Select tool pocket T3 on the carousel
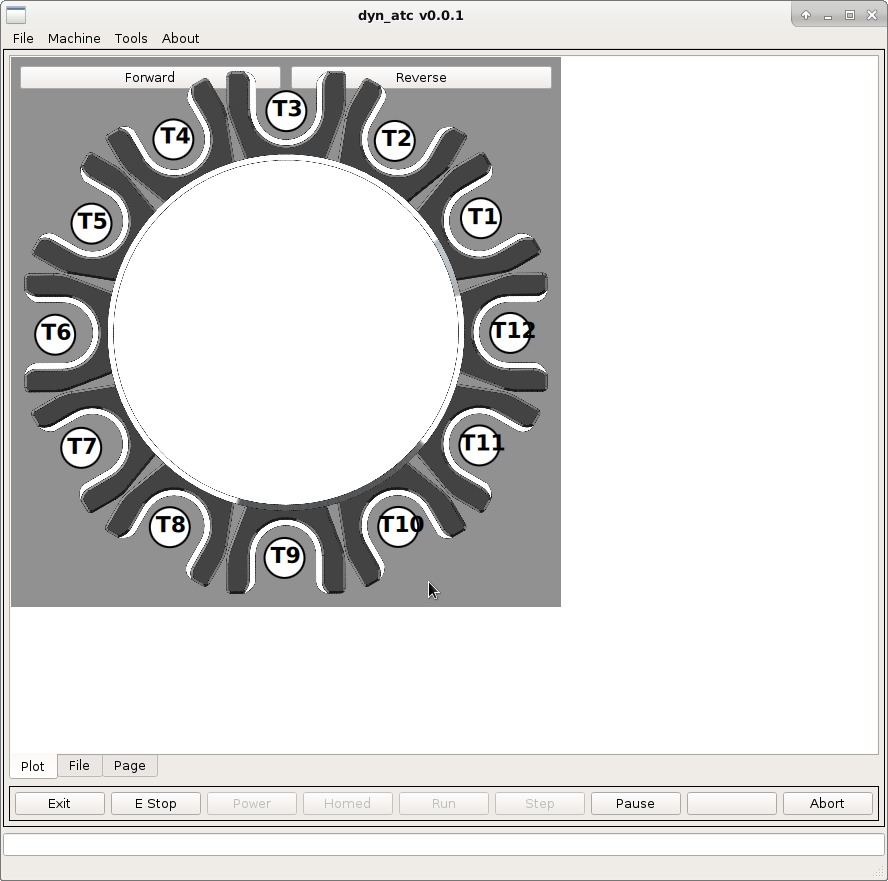The height and width of the screenshot is (881, 888). pyautogui.click(x=286, y=110)
